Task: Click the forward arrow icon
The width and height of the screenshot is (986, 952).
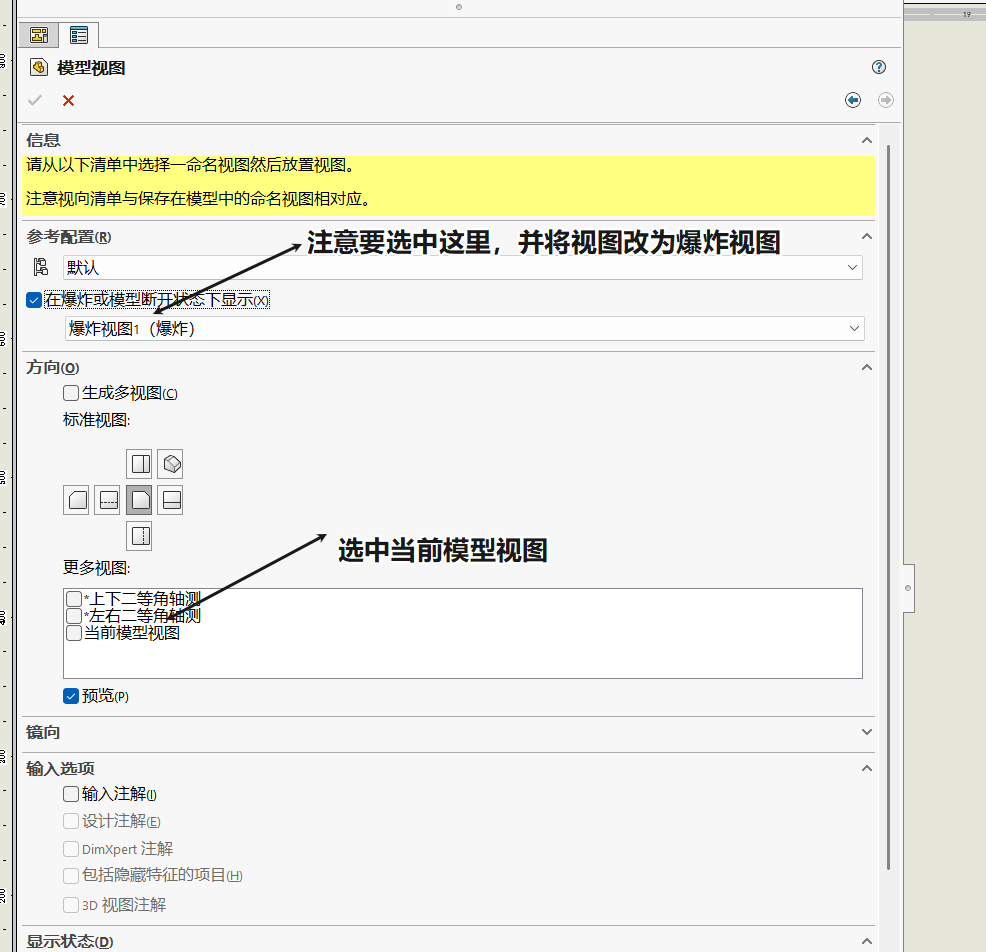Action: 885,100
